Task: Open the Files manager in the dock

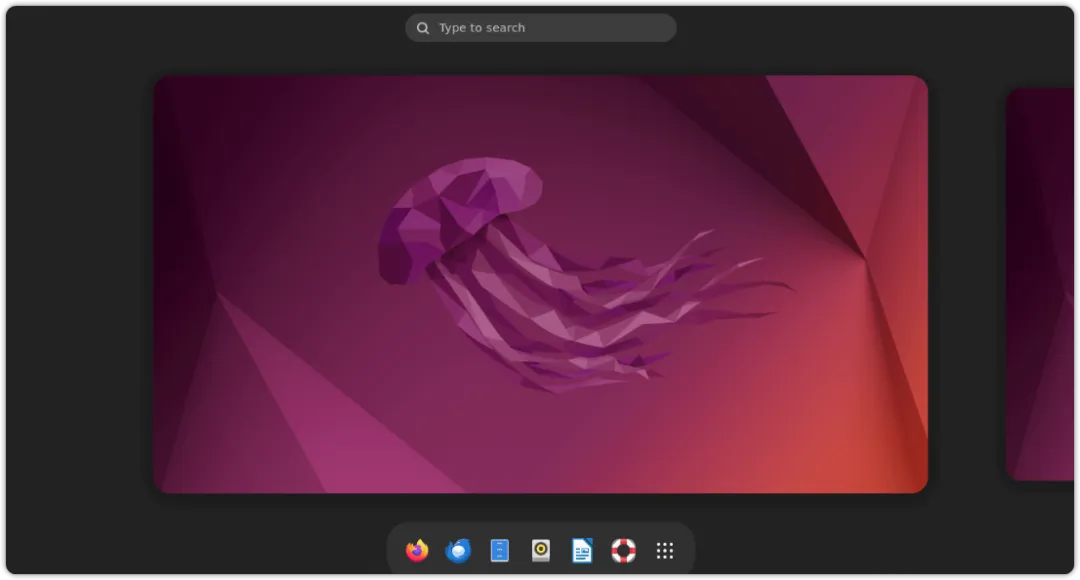Action: 499,550
